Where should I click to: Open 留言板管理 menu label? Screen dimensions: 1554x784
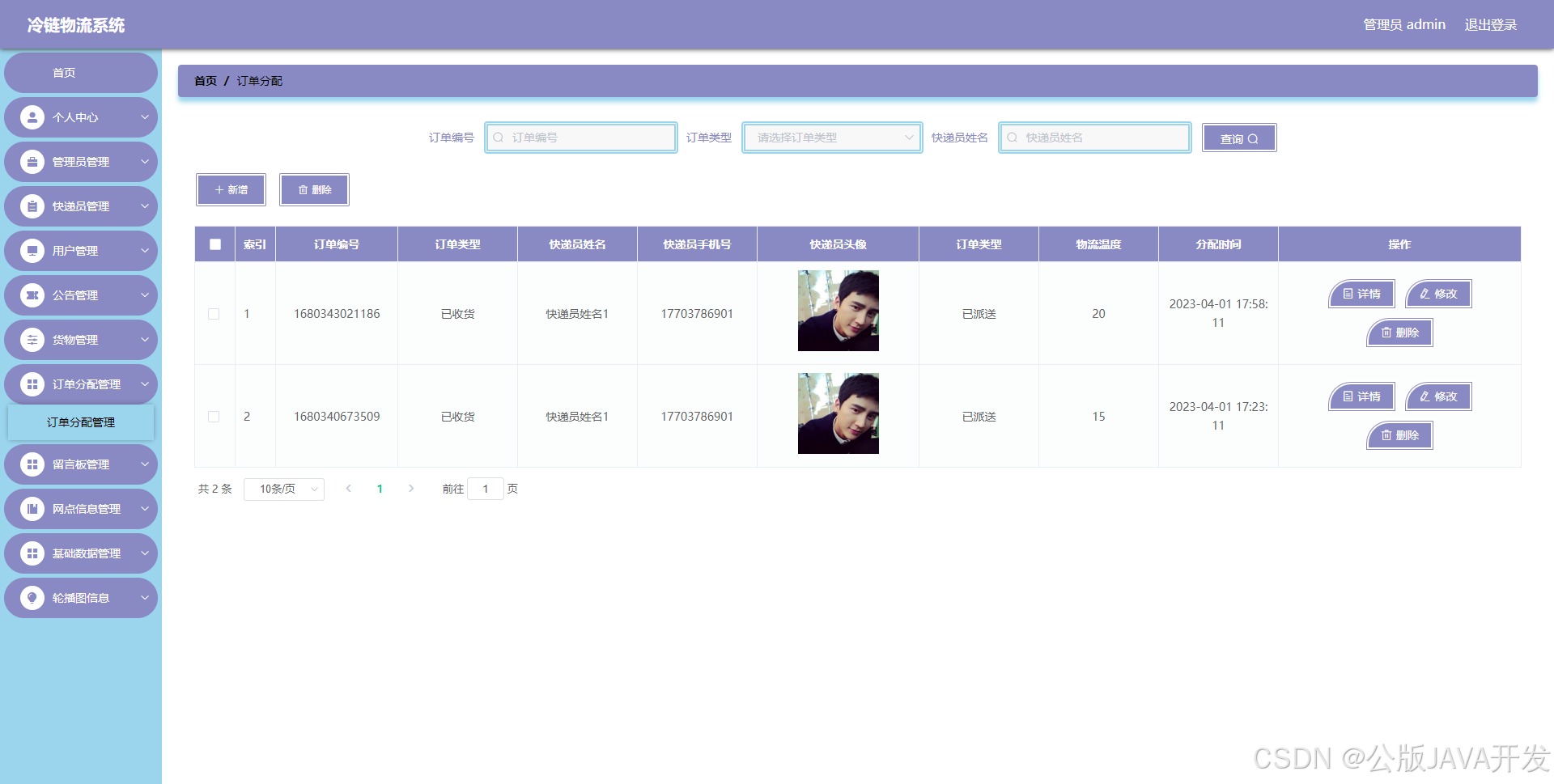coord(81,464)
